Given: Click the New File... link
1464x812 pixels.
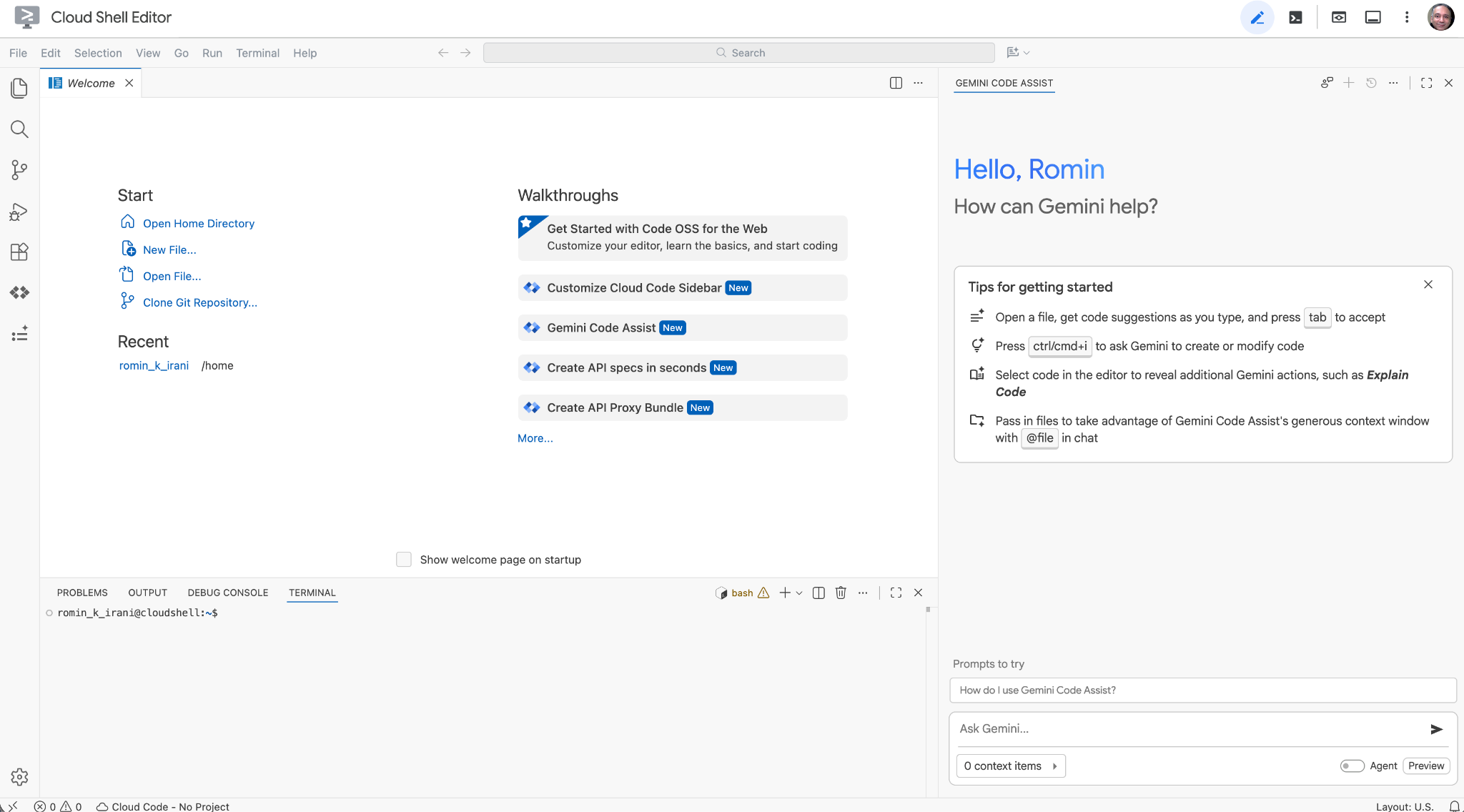Looking at the screenshot, I should tap(169, 250).
